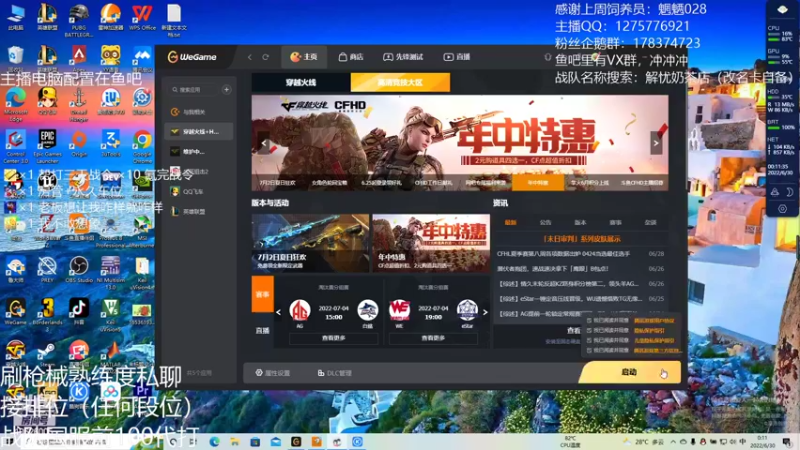The width and height of the screenshot is (800, 450).
Task: Open 属性设置 property settings
Action: pos(273,373)
